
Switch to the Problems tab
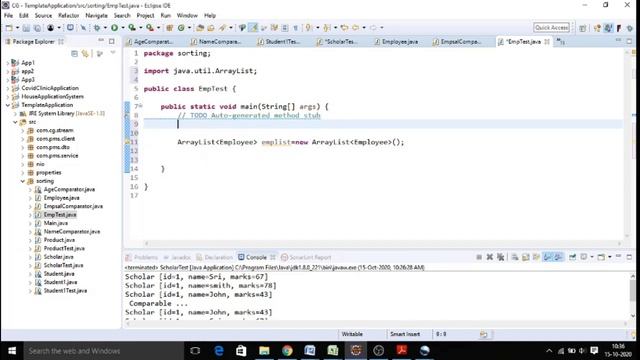(142, 257)
